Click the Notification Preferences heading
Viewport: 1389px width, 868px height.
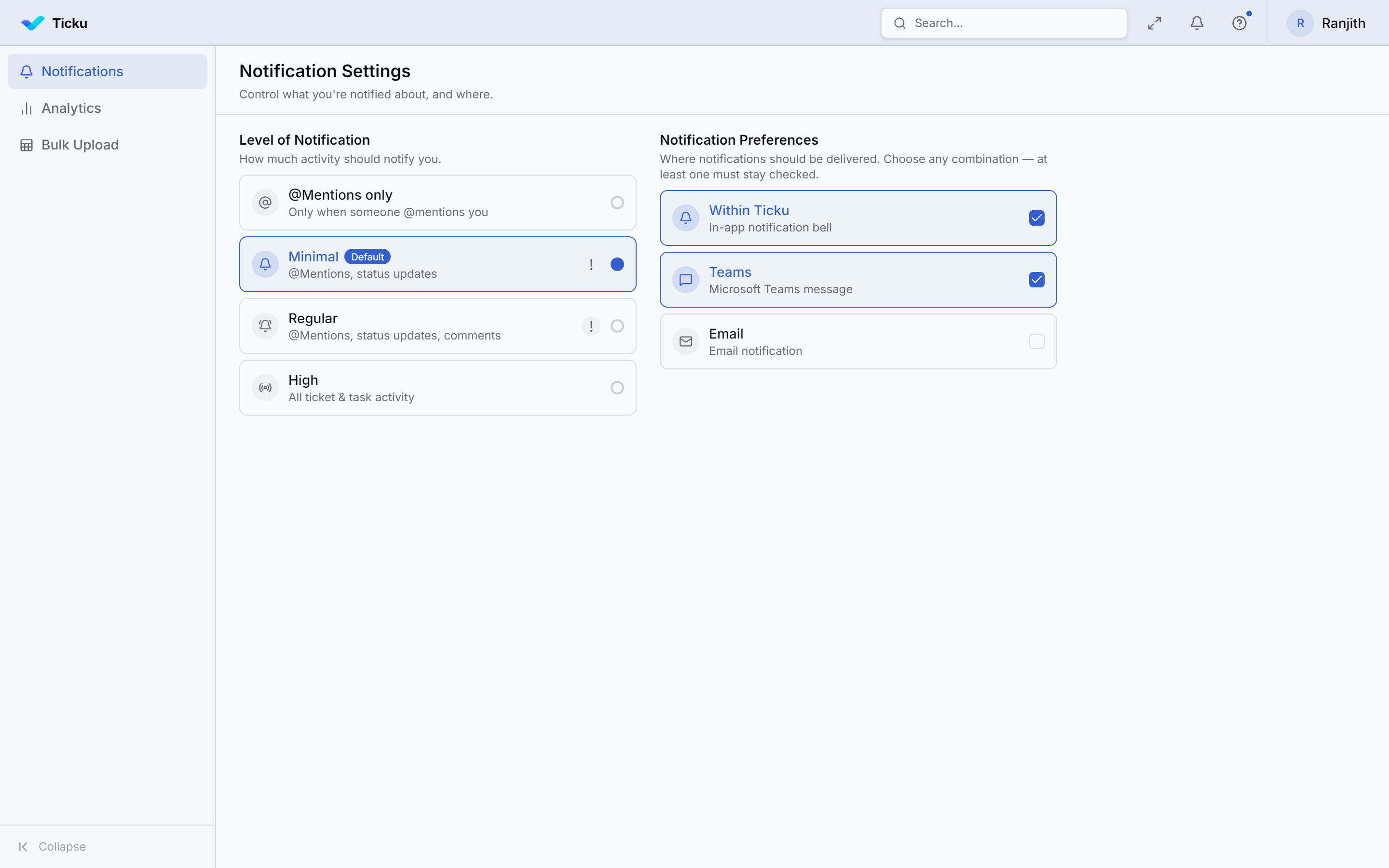click(x=739, y=140)
